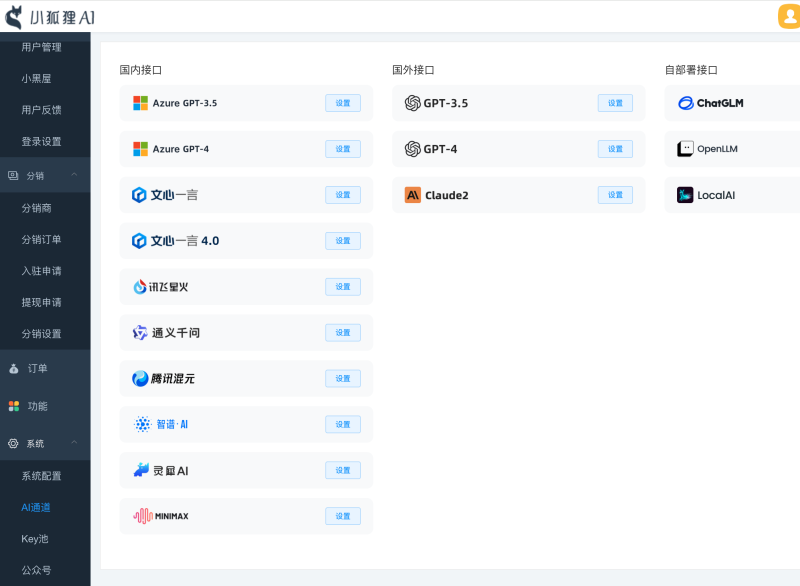This screenshot has height=586, width=800.
Task: Click 设置 button for 灵犀AI
Action: point(343,470)
